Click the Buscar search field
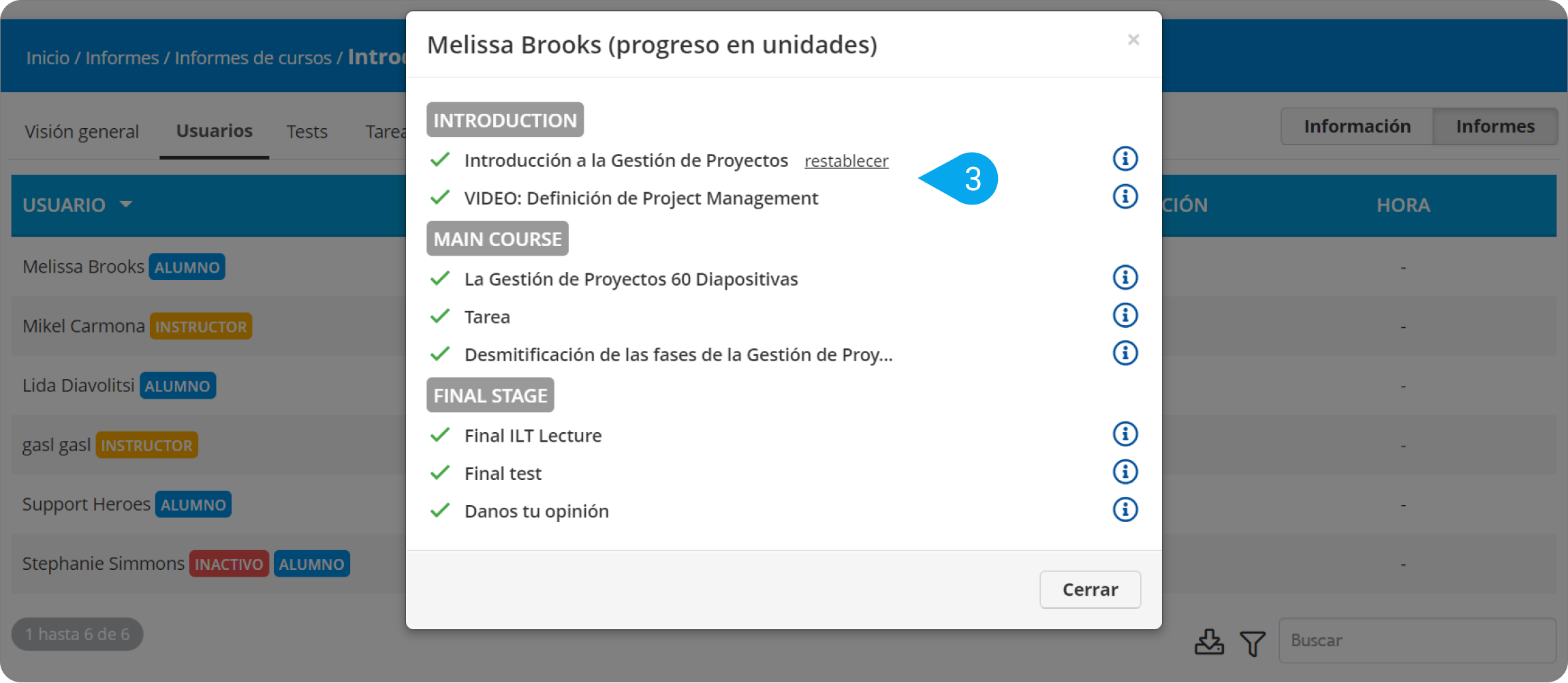 click(x=1417, y=640)
